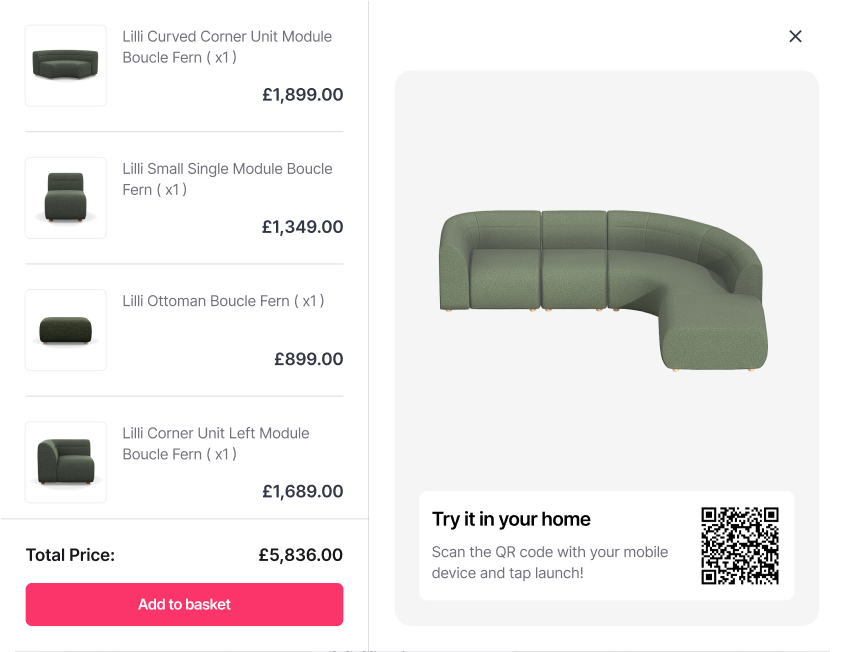Click the Add to basket button
Image resolution: width=845 pixels, height=652 pixels.
[184, 604]
